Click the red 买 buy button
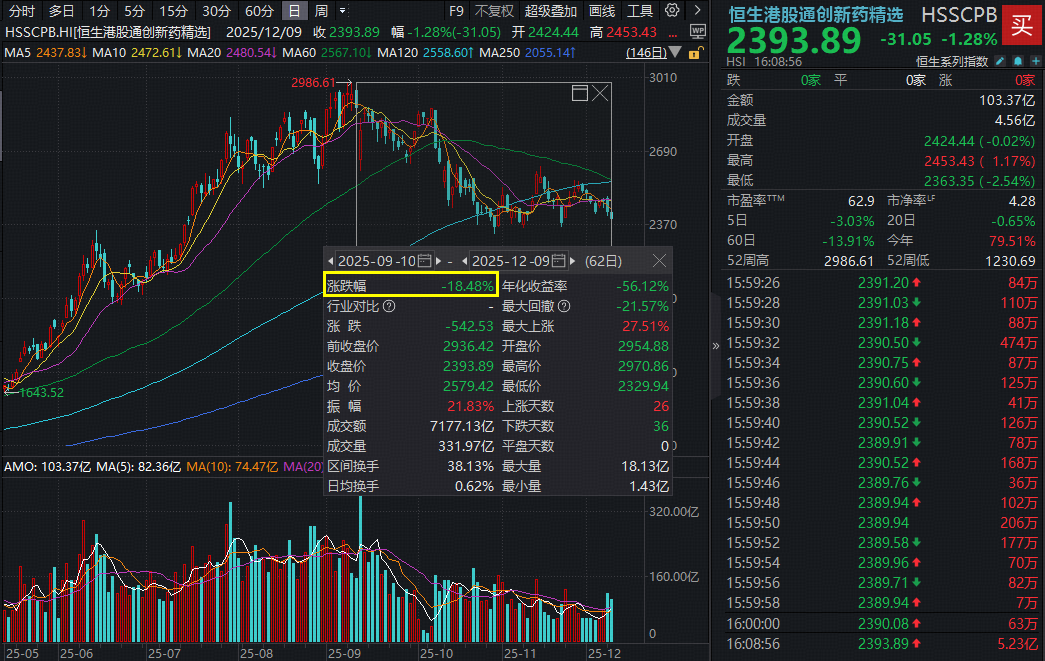This screenshot has height=661, width=1045. 1019,26
